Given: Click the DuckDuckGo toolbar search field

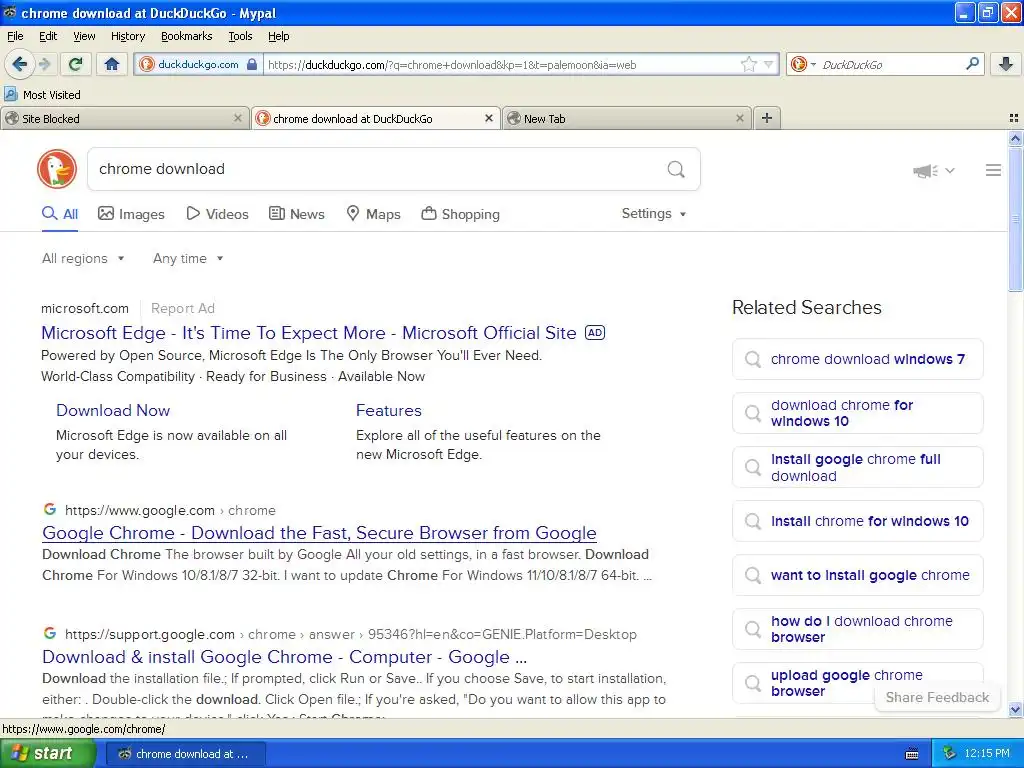Looking at the screenshot, I should click(x=891, y=65).
